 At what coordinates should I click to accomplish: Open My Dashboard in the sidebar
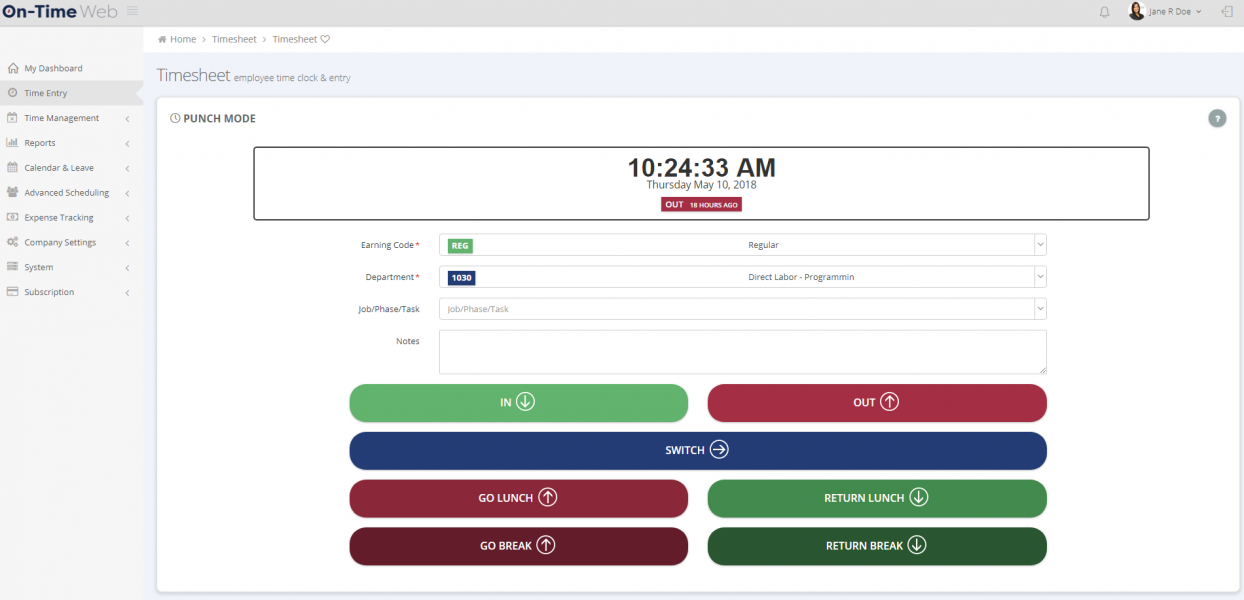point(72,68)
